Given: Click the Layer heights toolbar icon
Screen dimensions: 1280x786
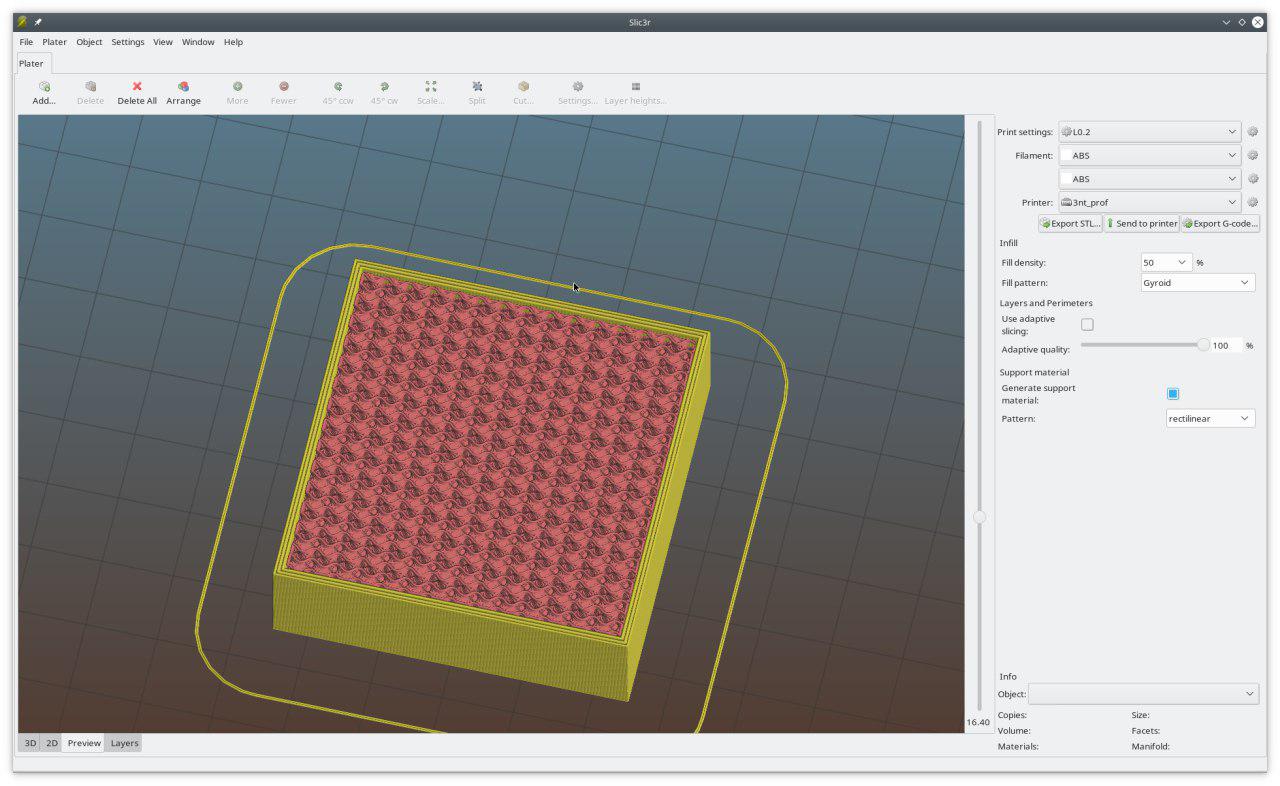Looking at the screenshot, I should click(x=635, y=87).
